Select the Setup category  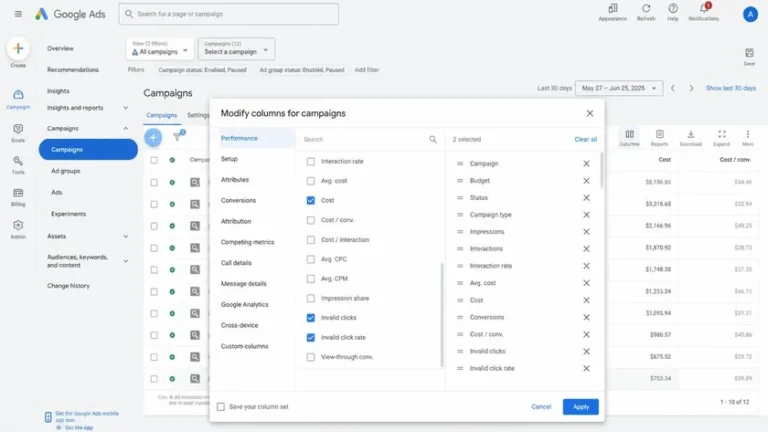coord(229,159)
